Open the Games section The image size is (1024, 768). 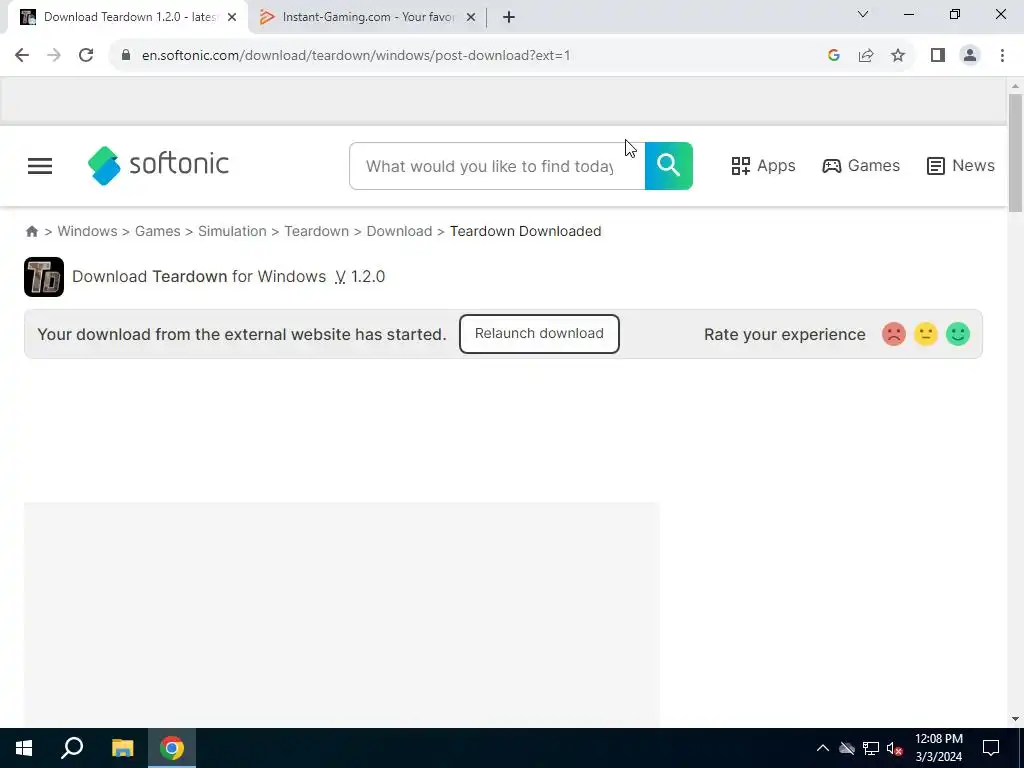pyautogui.click(x=861, y=166)
